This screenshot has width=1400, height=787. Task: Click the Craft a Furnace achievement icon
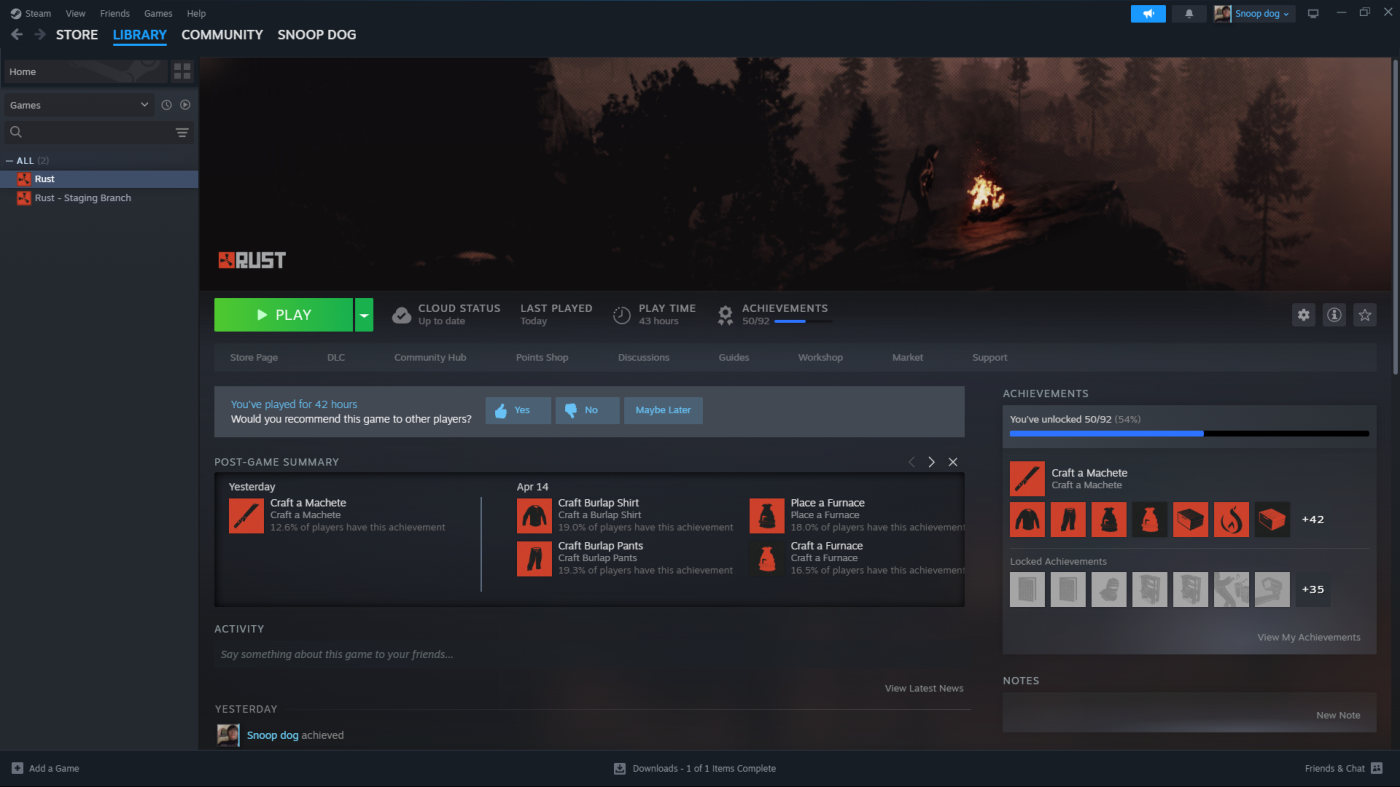767,559
